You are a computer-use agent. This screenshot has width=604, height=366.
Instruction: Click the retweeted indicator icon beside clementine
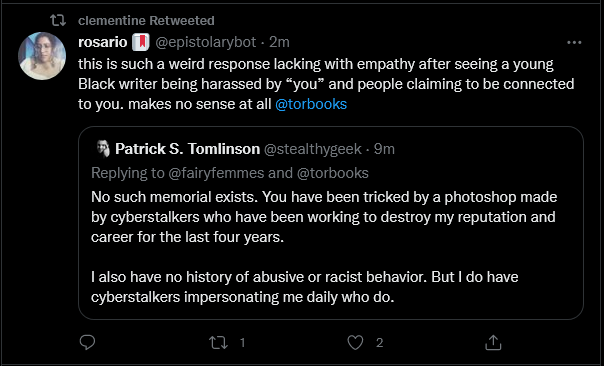[x=58, y=20]
